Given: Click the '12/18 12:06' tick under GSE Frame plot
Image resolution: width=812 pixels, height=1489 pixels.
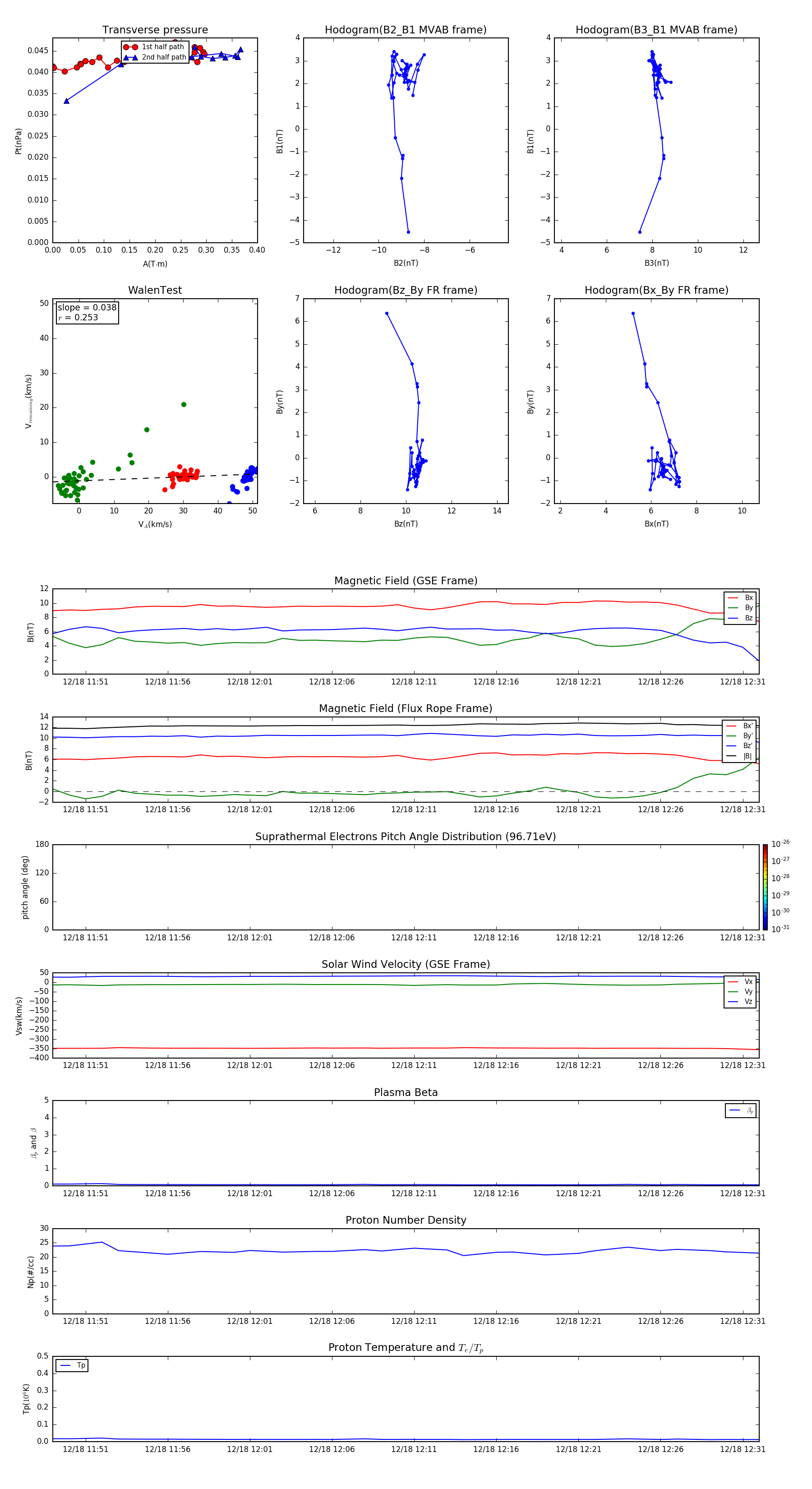Looking at the screenshot, I should [x=332, y=682].
